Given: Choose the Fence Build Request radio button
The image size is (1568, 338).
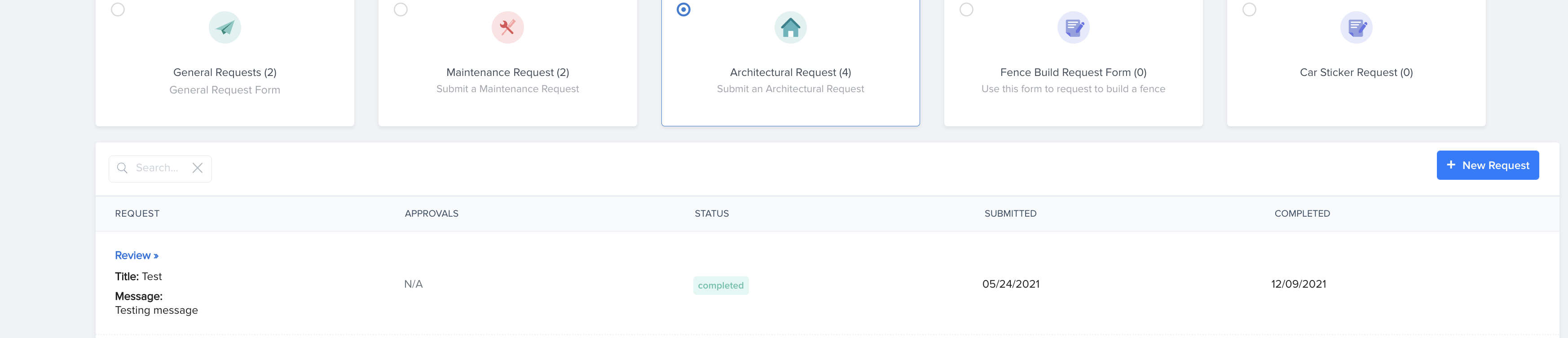Looking at the screenshot, I should tap(966, 10).
